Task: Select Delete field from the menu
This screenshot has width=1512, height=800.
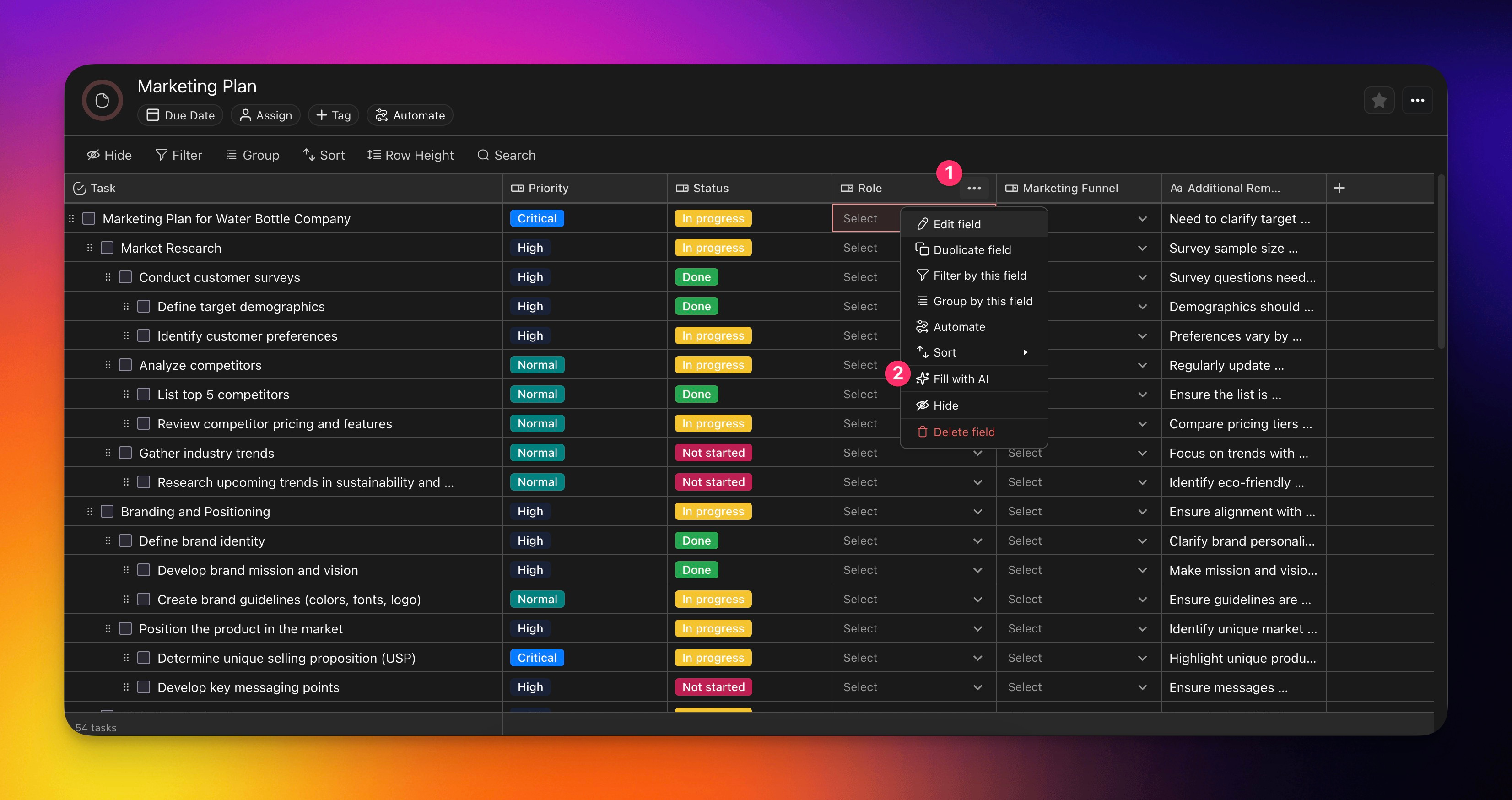Action: click(963, 432)
